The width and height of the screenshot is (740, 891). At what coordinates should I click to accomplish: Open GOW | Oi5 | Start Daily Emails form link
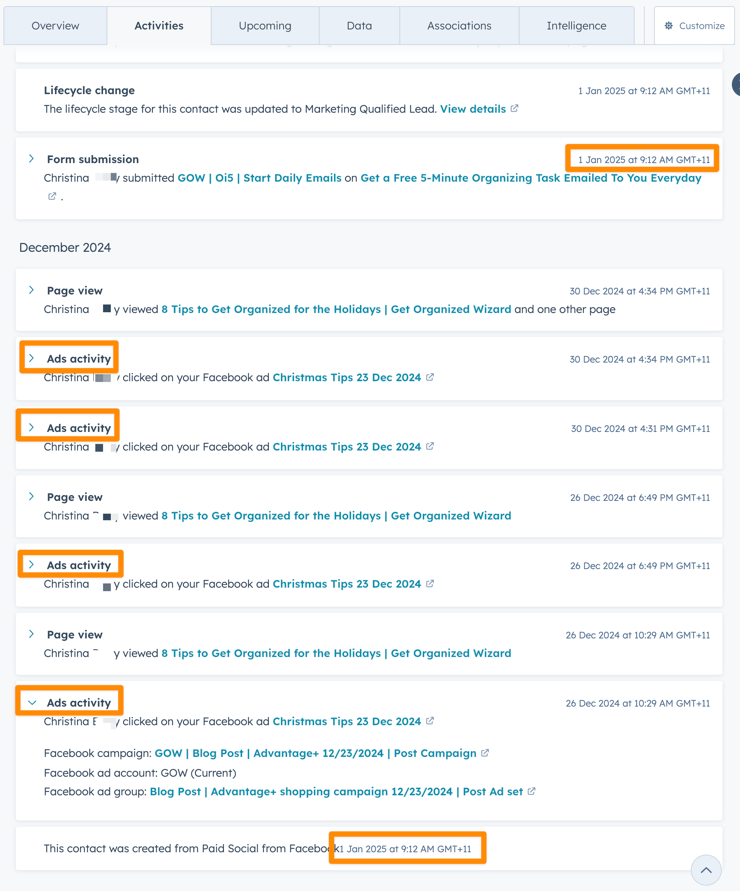point(260,178)
